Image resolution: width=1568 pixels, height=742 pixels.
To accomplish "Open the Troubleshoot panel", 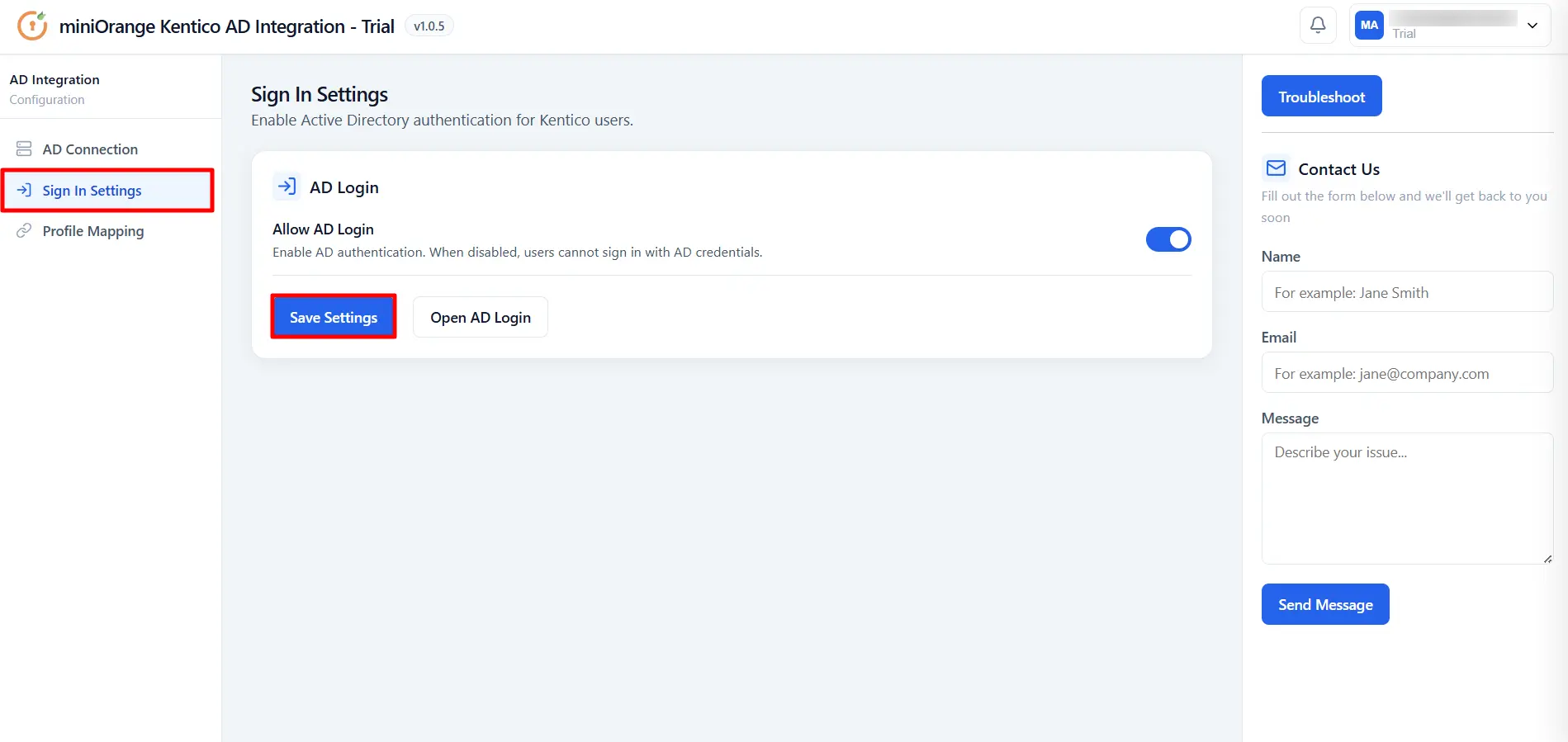I will [x=1321, y=97].
